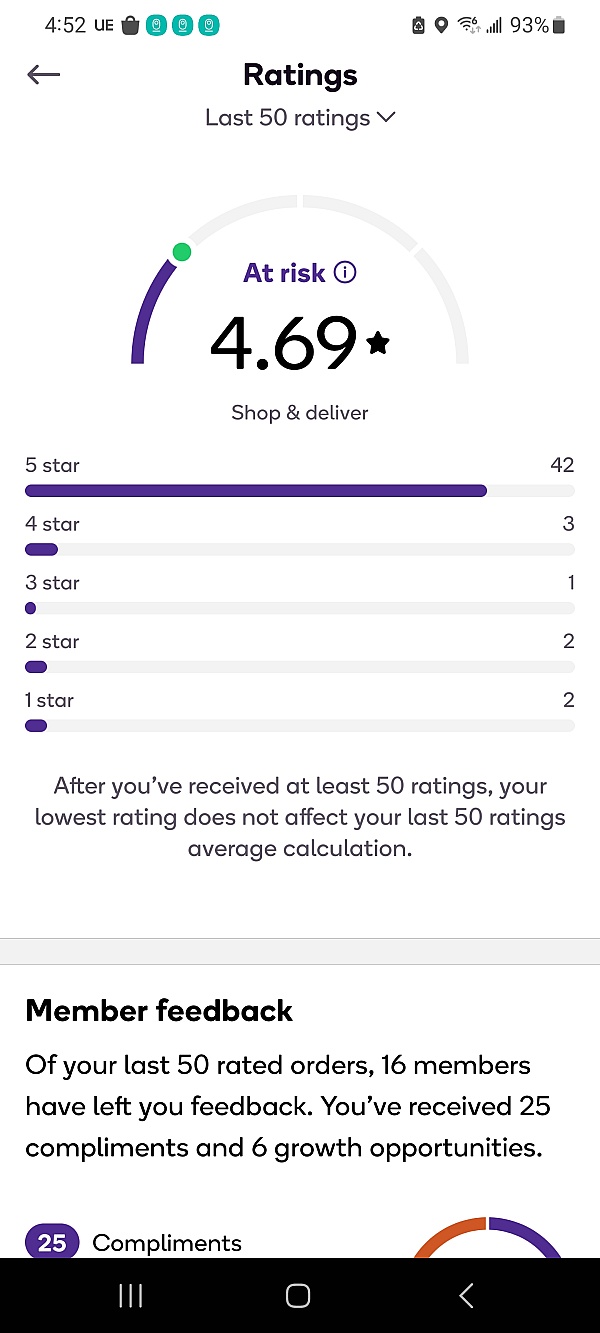
Task: Tap the Android home button
Action: tap(298, 1296)
